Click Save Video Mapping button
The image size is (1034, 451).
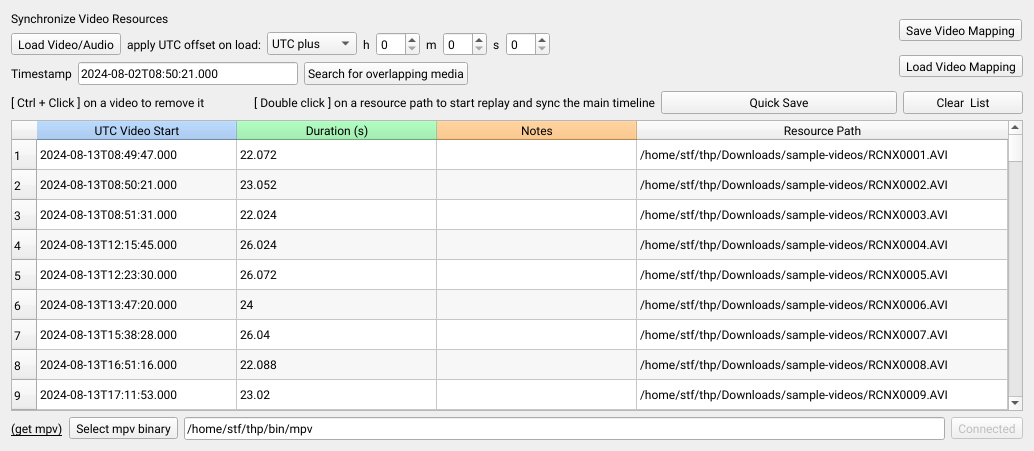(960, 31)
